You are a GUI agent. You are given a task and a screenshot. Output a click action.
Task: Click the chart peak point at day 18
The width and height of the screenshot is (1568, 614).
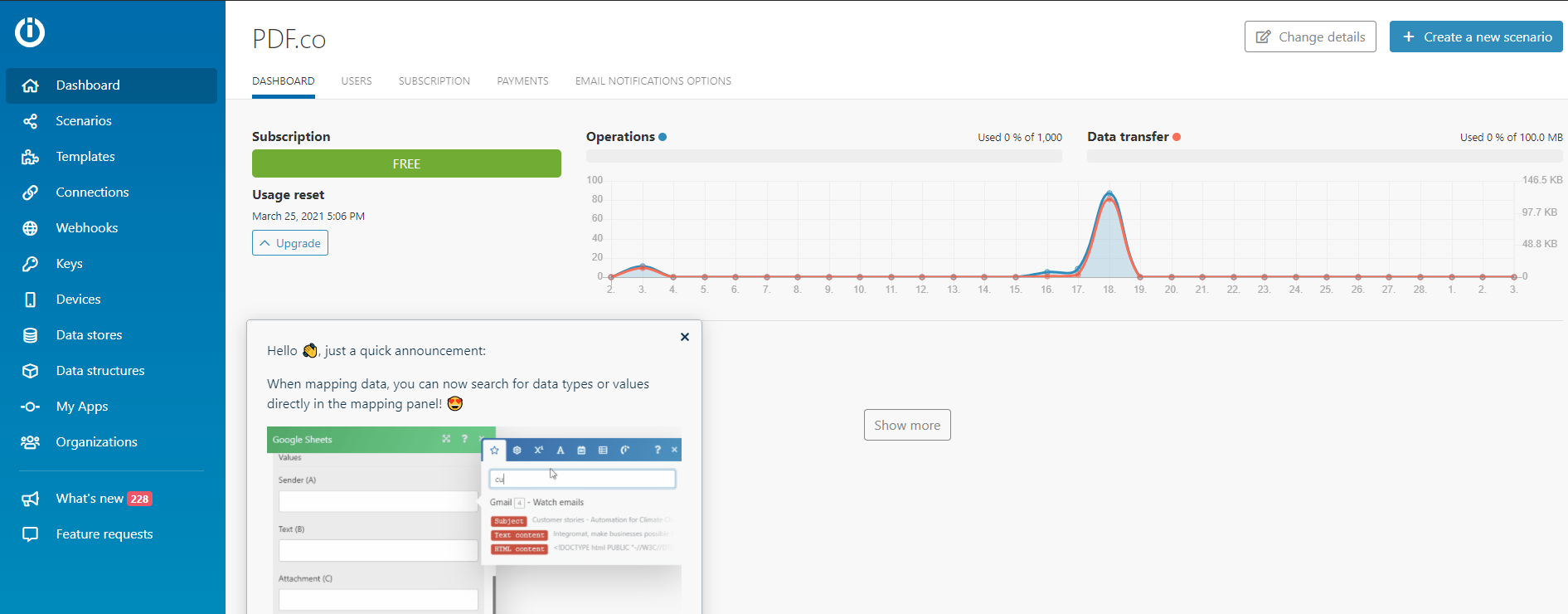(1109, 195)
